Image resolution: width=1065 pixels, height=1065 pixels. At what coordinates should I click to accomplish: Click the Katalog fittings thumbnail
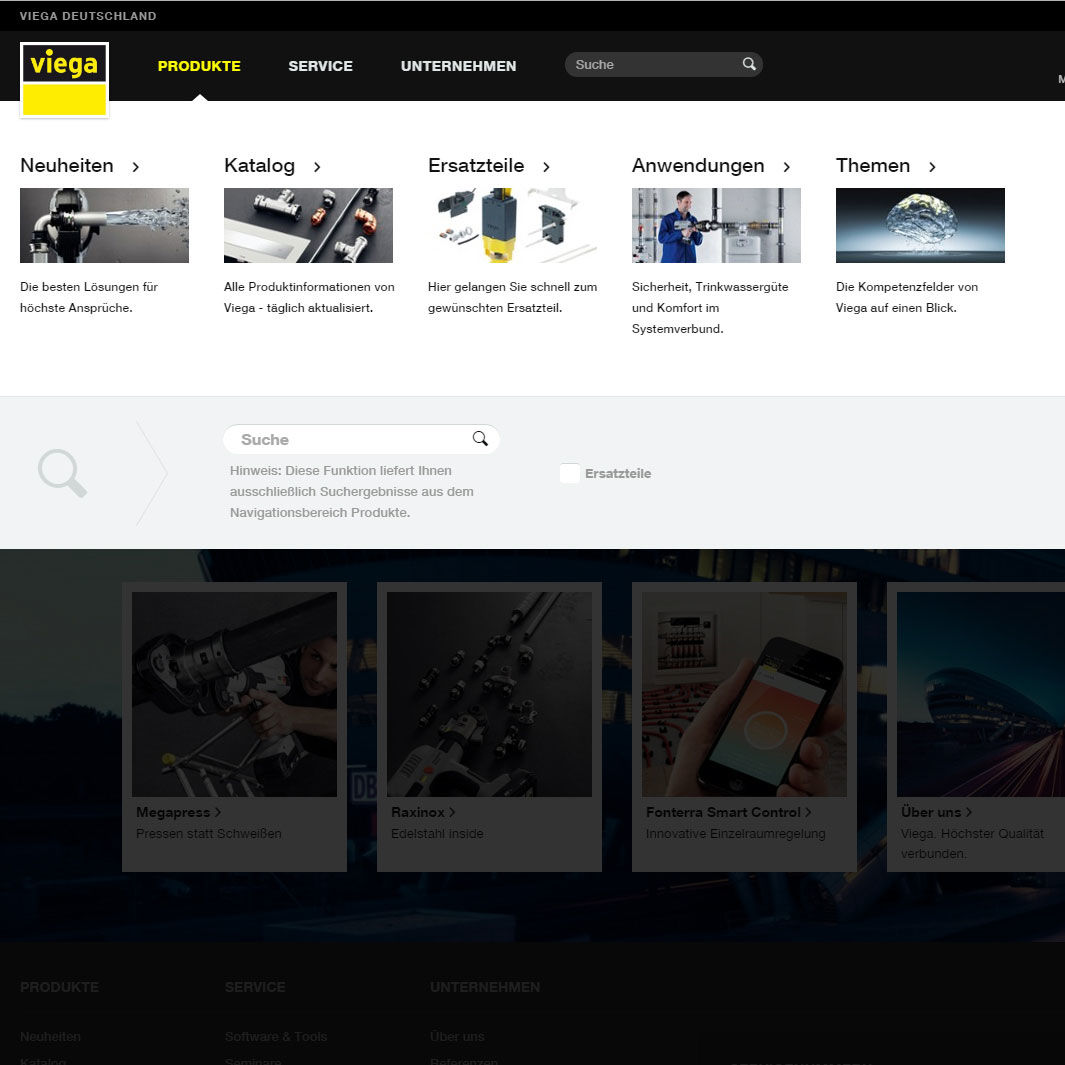[308, 225]
